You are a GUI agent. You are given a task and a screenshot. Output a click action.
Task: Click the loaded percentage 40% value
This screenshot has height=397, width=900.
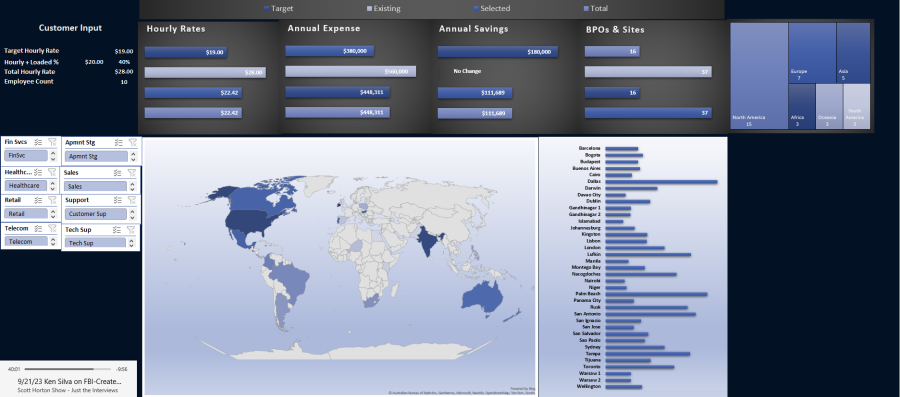125,62
